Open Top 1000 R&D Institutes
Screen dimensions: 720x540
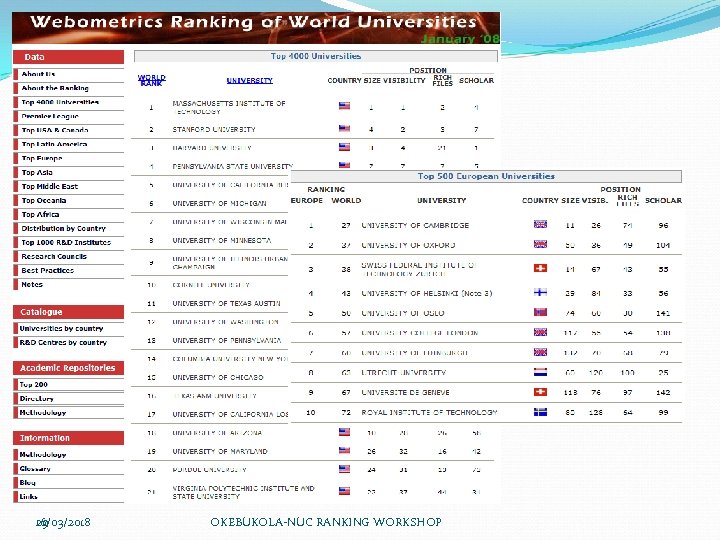[66, 242]
